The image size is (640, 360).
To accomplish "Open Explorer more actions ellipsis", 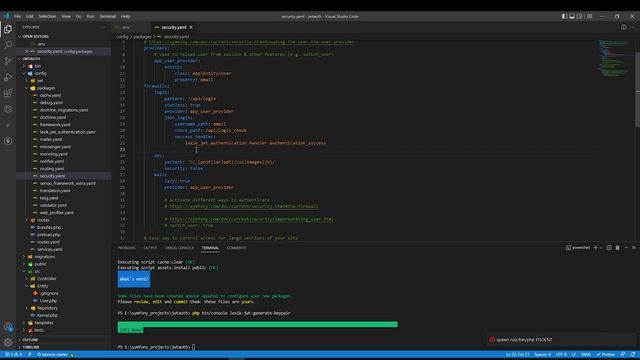I will (103, 27).
